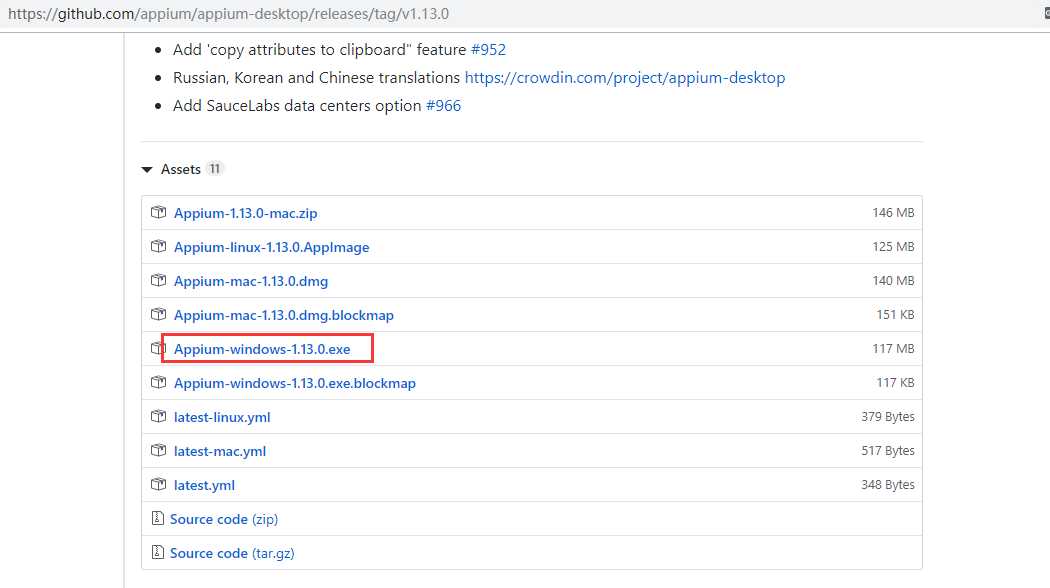This screenshot has width=1050, height=588.
Task: Click the 117 KB size text
Action: pos(895,382)
